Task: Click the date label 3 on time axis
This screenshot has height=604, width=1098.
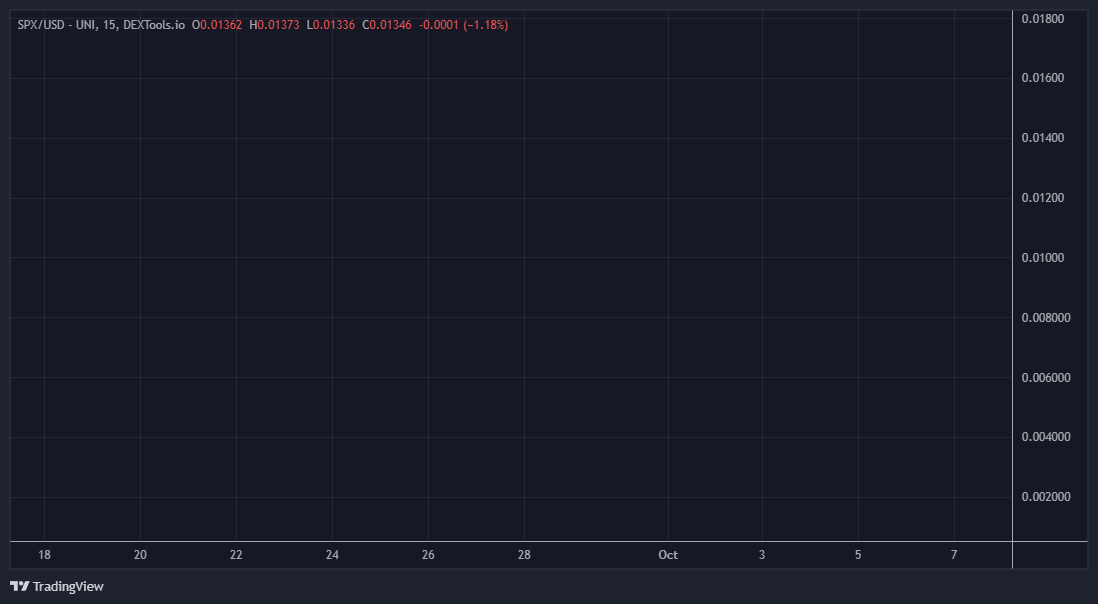Action: [x=762, y=555]
